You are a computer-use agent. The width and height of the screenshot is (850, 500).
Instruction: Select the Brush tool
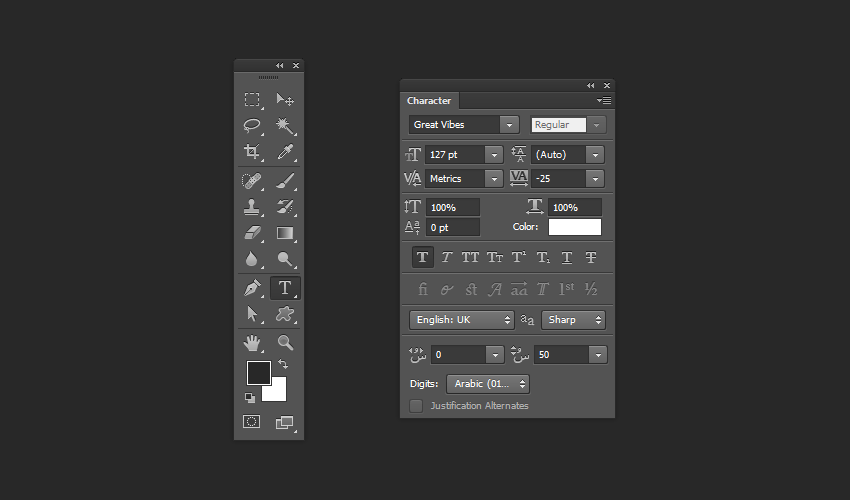click(285, 181)
